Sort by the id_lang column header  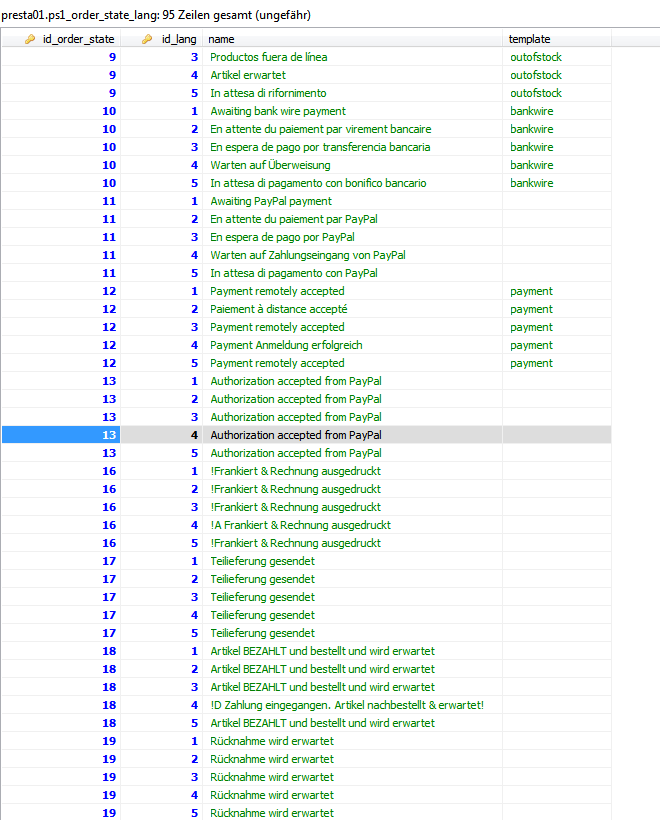[x=162, y=39]
